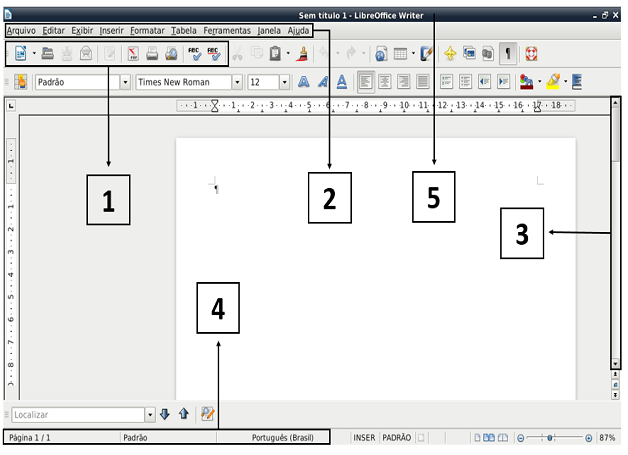The height and width of the screenshot is (455, 628).
Task: Toggle INSER insert mode in status bar
Action: (x=364, y=438)
